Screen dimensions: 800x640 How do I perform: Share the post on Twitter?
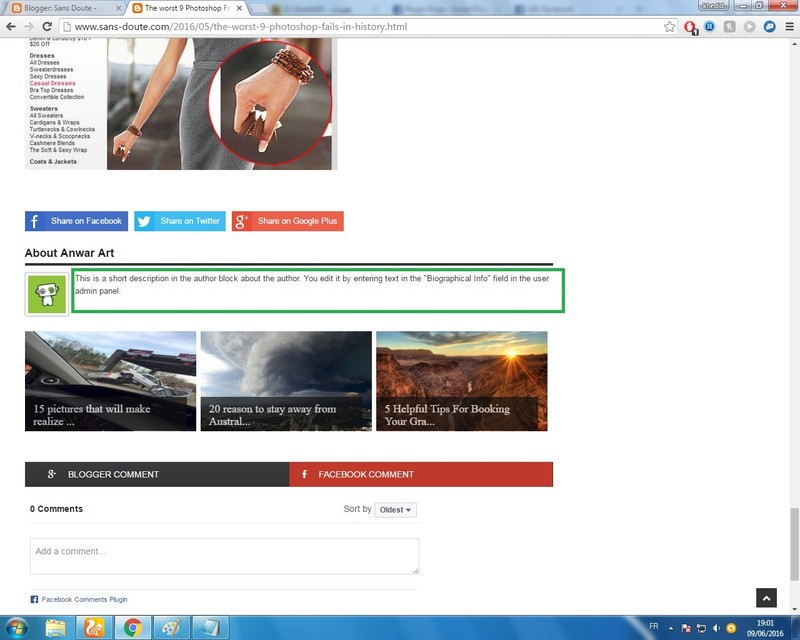click(180, 221)
